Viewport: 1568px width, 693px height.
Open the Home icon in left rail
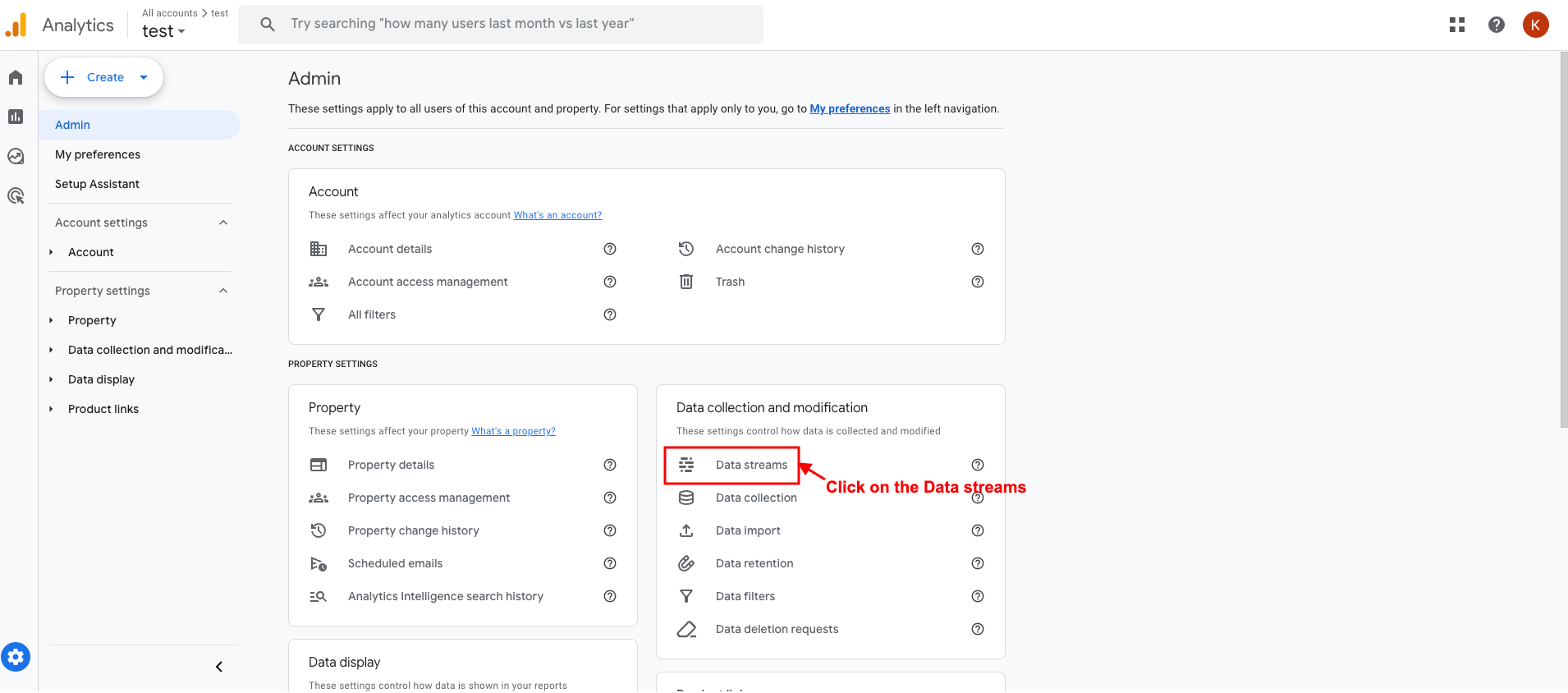point(16,77)
